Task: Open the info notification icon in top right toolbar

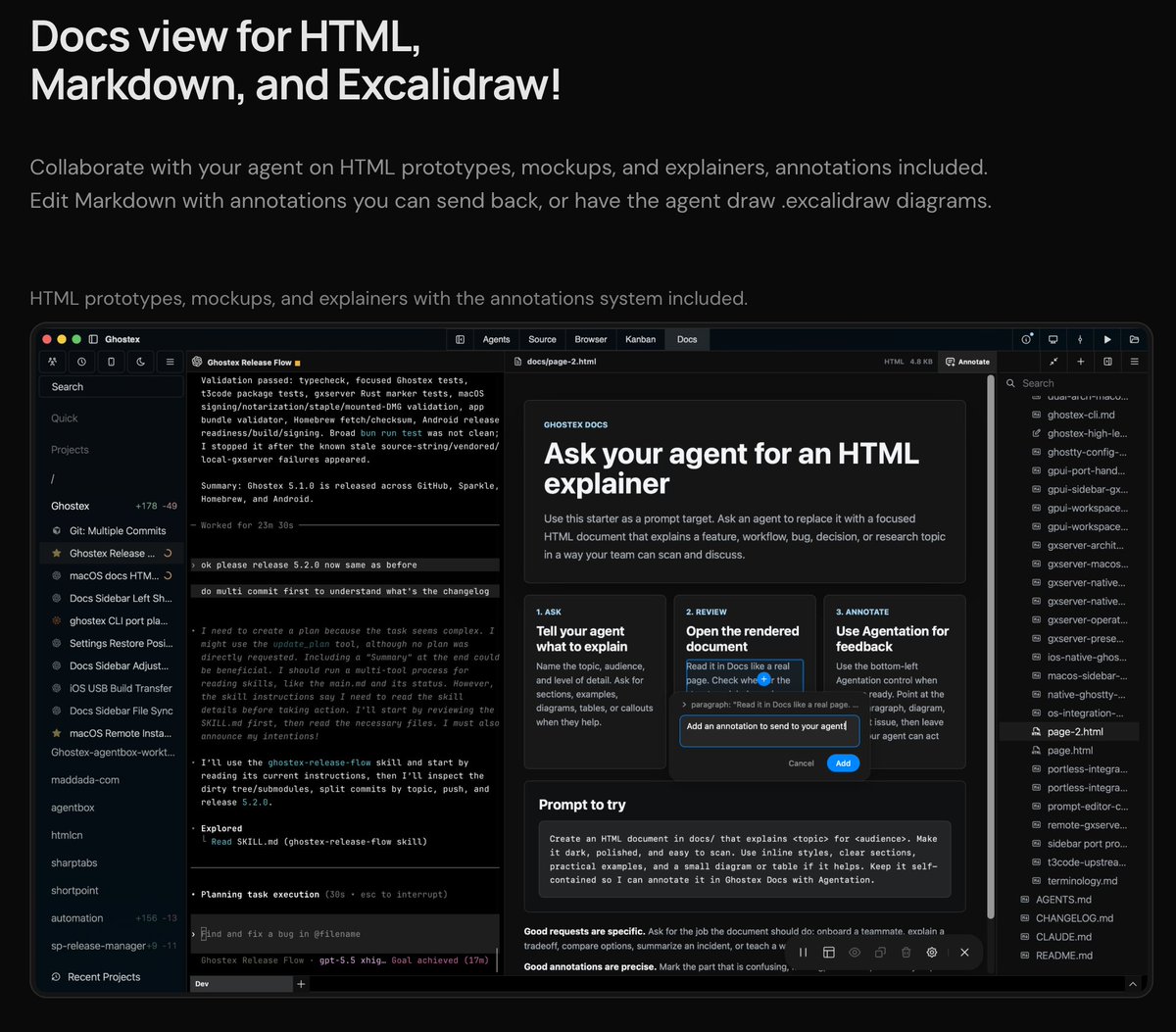Action: tap(1026, 339)
